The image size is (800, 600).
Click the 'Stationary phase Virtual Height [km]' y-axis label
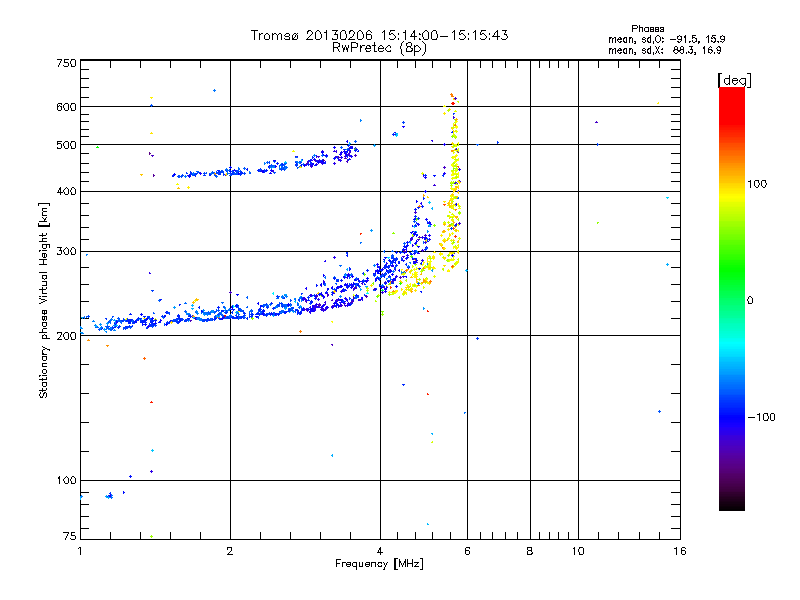(x=43, y=300)
